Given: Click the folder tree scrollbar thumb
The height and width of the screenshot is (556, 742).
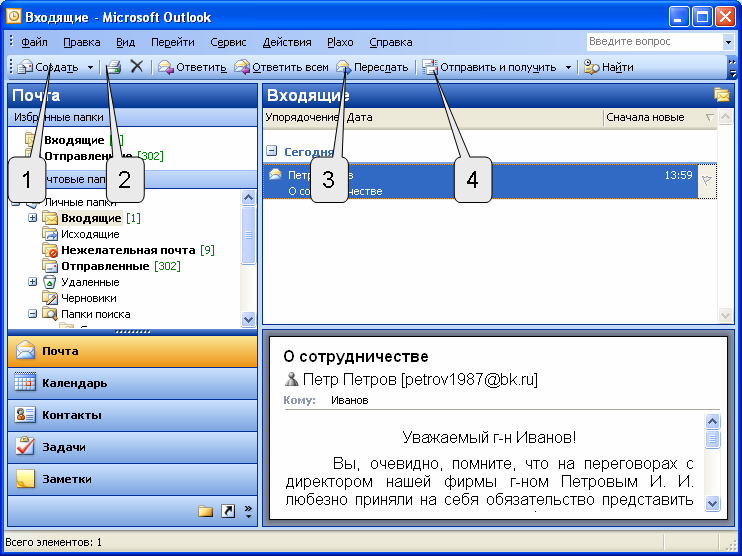Looking at the screenshot, I should click(x=248, y=235).
